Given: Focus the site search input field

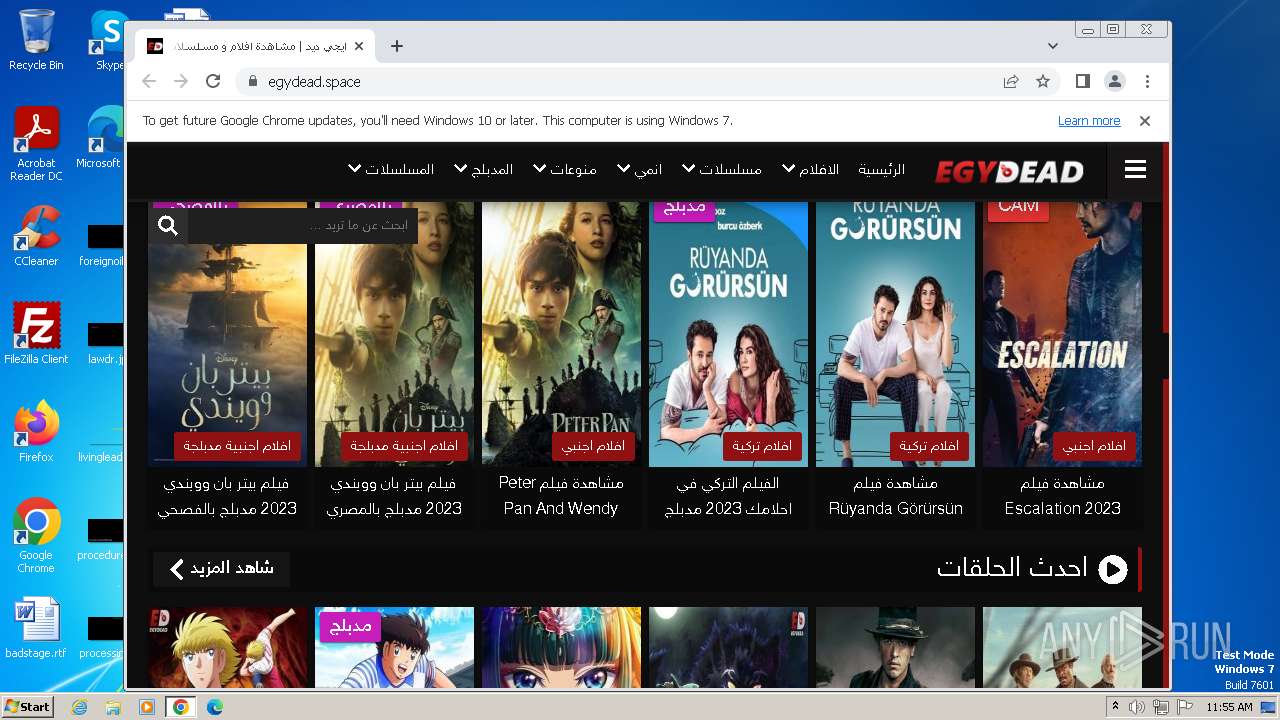Looking at the screenshot, I should click(303, 226).
